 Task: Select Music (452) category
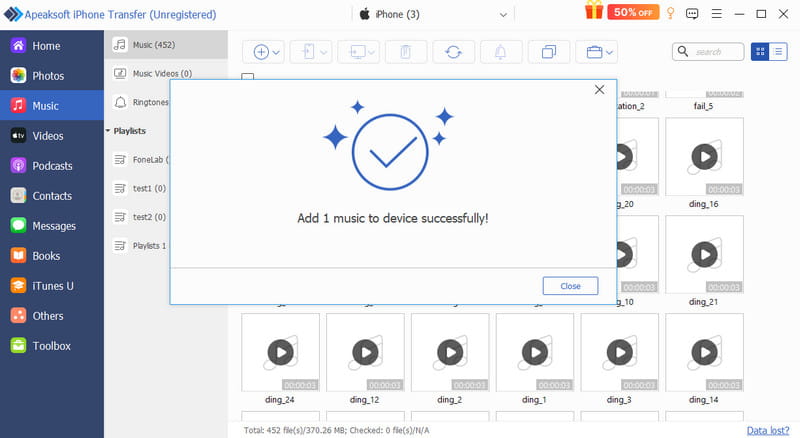pyautogui.click(x=166, y=45)
